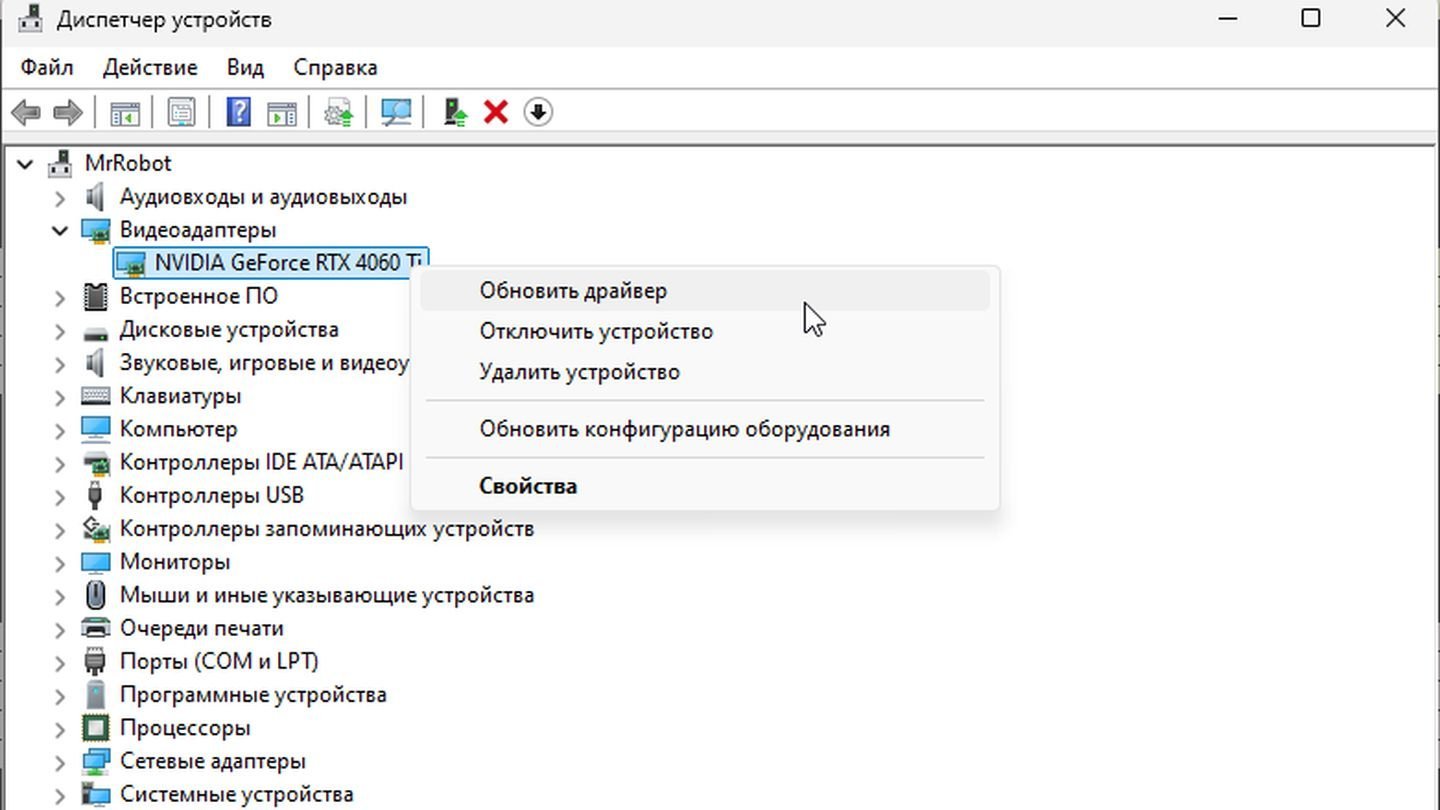The width and height of the screenshot is (1440, 810).
Task: Click scan for hardware changes monitor icon
Action: pyautogui.click(x=396, y=112)
